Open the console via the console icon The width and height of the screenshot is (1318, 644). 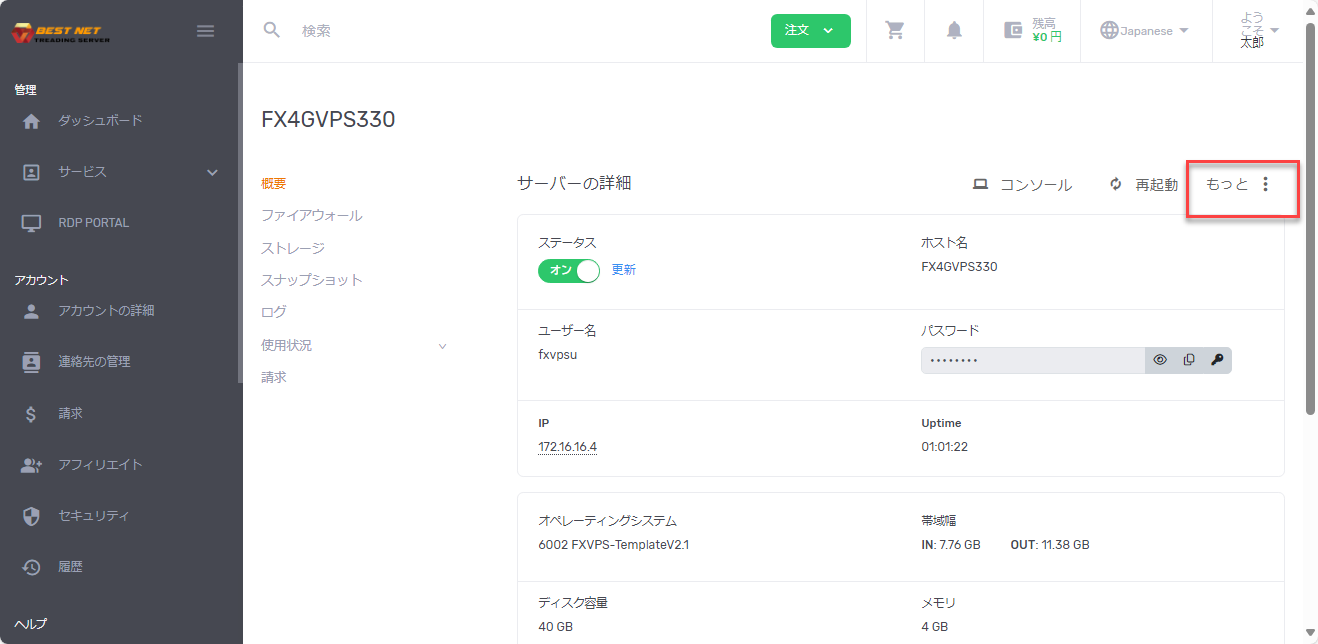[x=980, y=184]
